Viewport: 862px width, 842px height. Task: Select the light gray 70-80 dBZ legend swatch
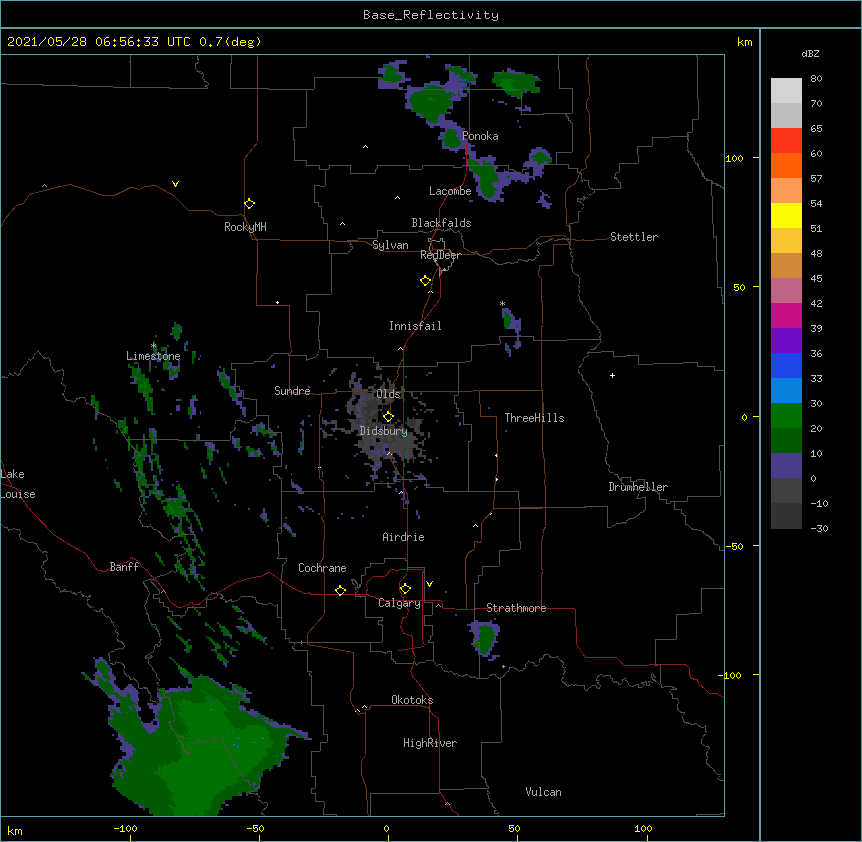coord(786,91)
